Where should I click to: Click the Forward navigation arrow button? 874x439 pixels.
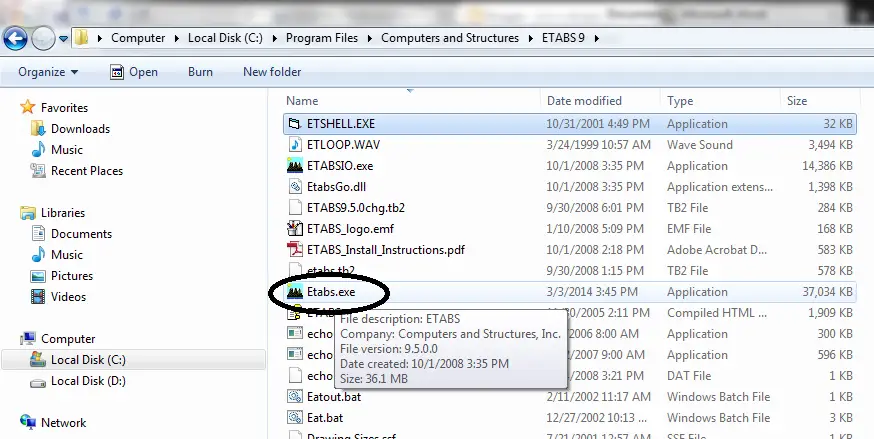click(43, 38)
